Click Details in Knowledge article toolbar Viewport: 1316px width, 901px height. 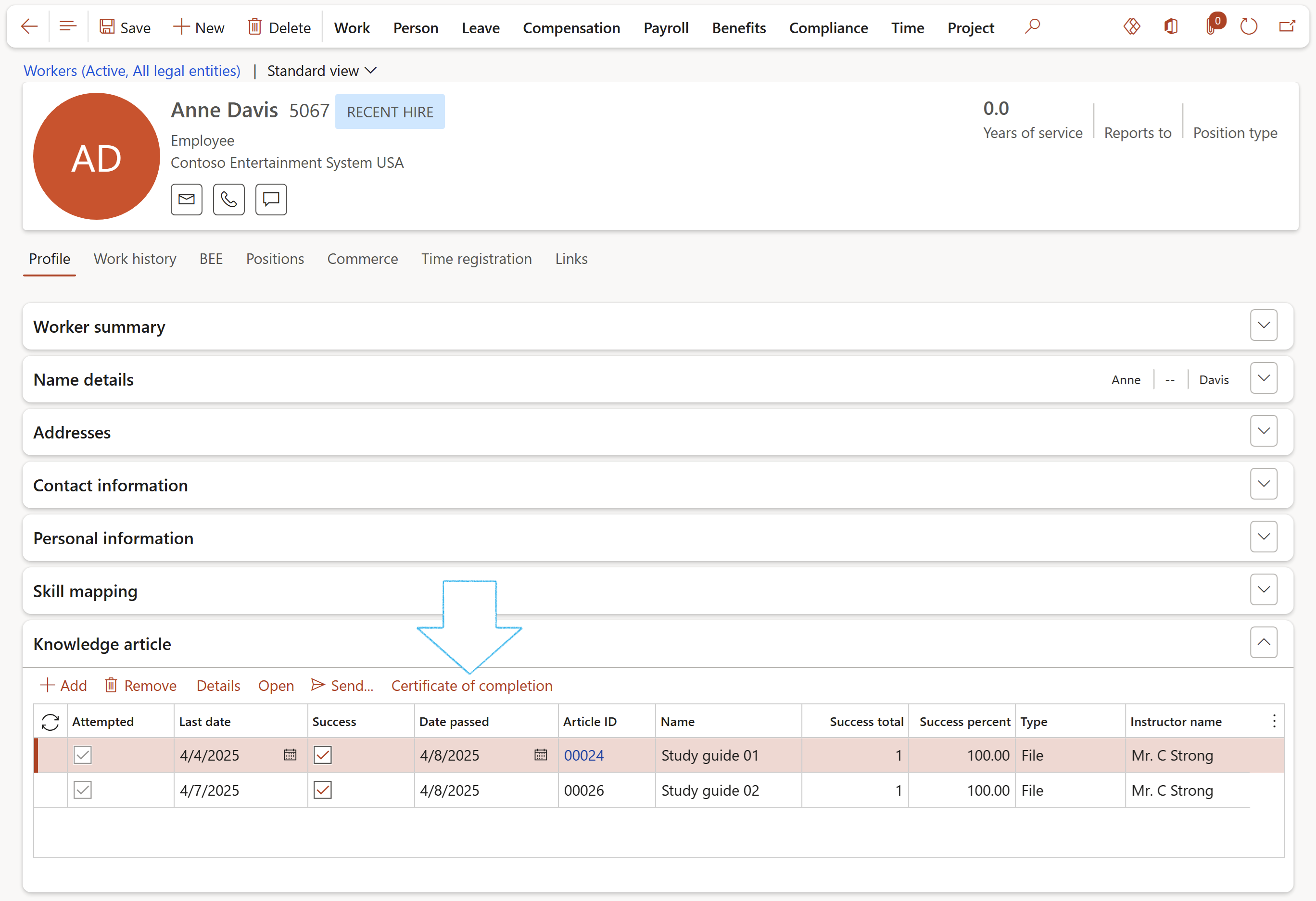[218, 686]
